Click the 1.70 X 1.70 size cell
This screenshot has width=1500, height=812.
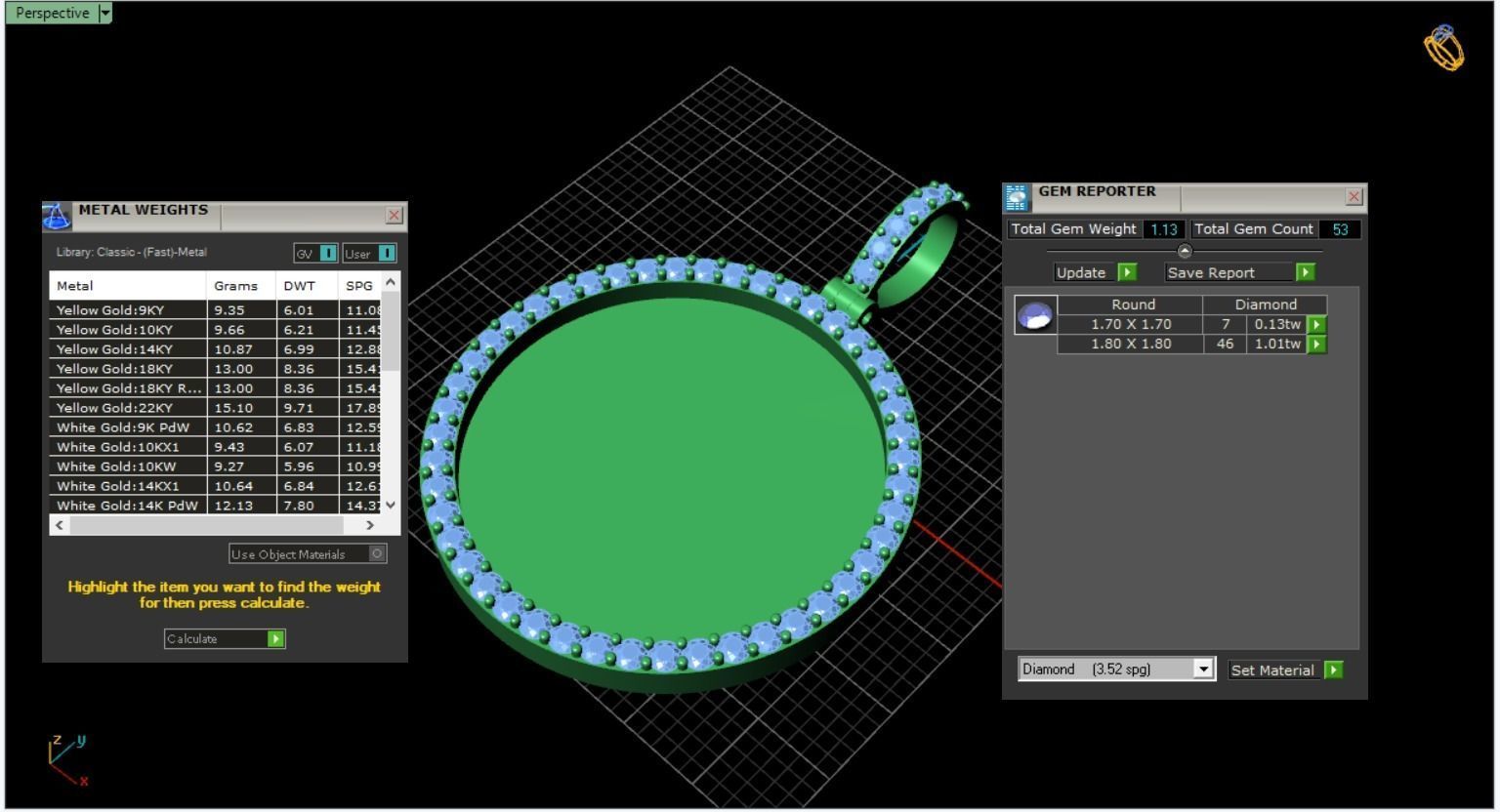(1131, 324)
